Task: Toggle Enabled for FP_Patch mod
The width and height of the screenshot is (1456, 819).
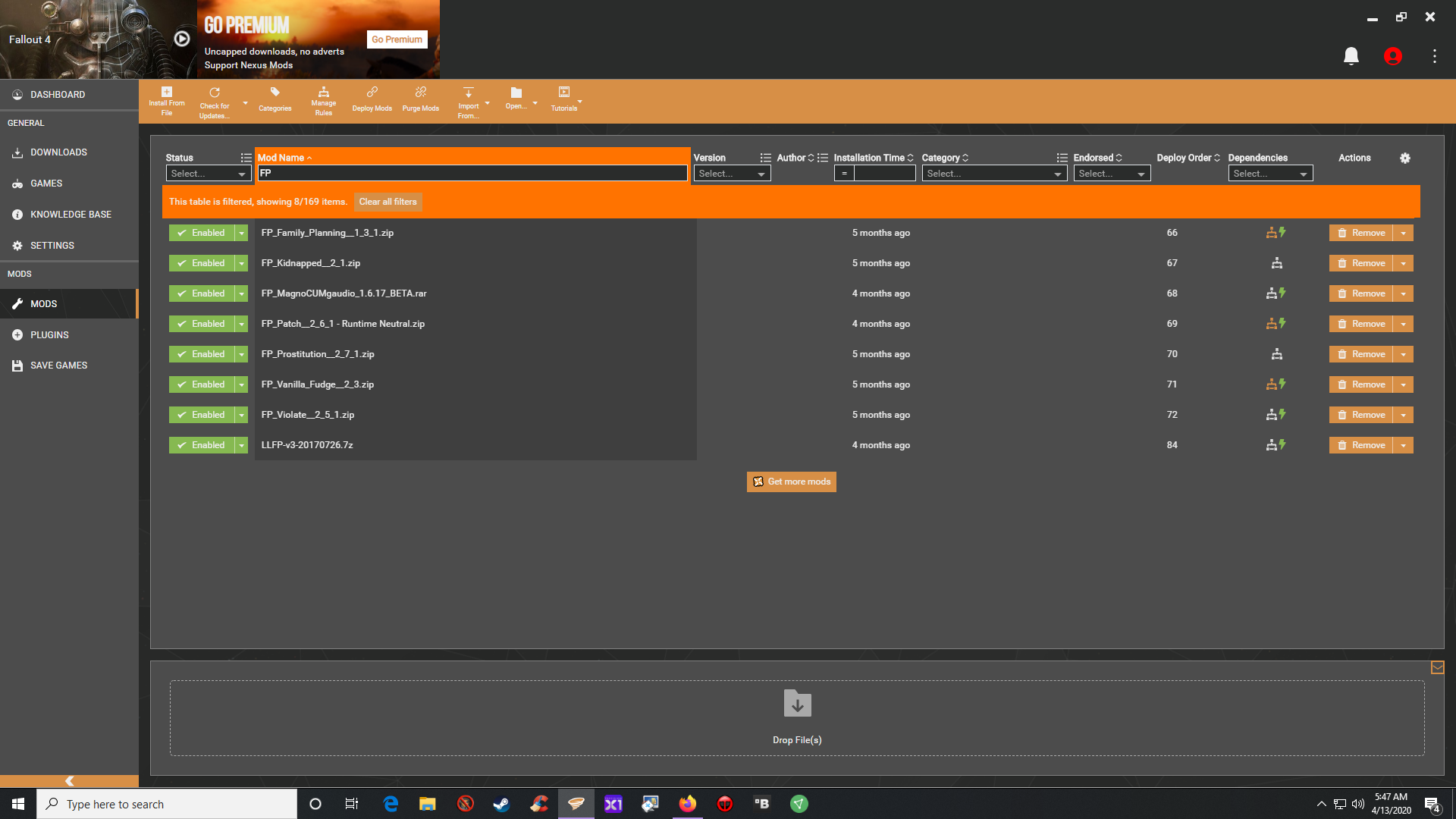Action: click(x=202, y=324)
